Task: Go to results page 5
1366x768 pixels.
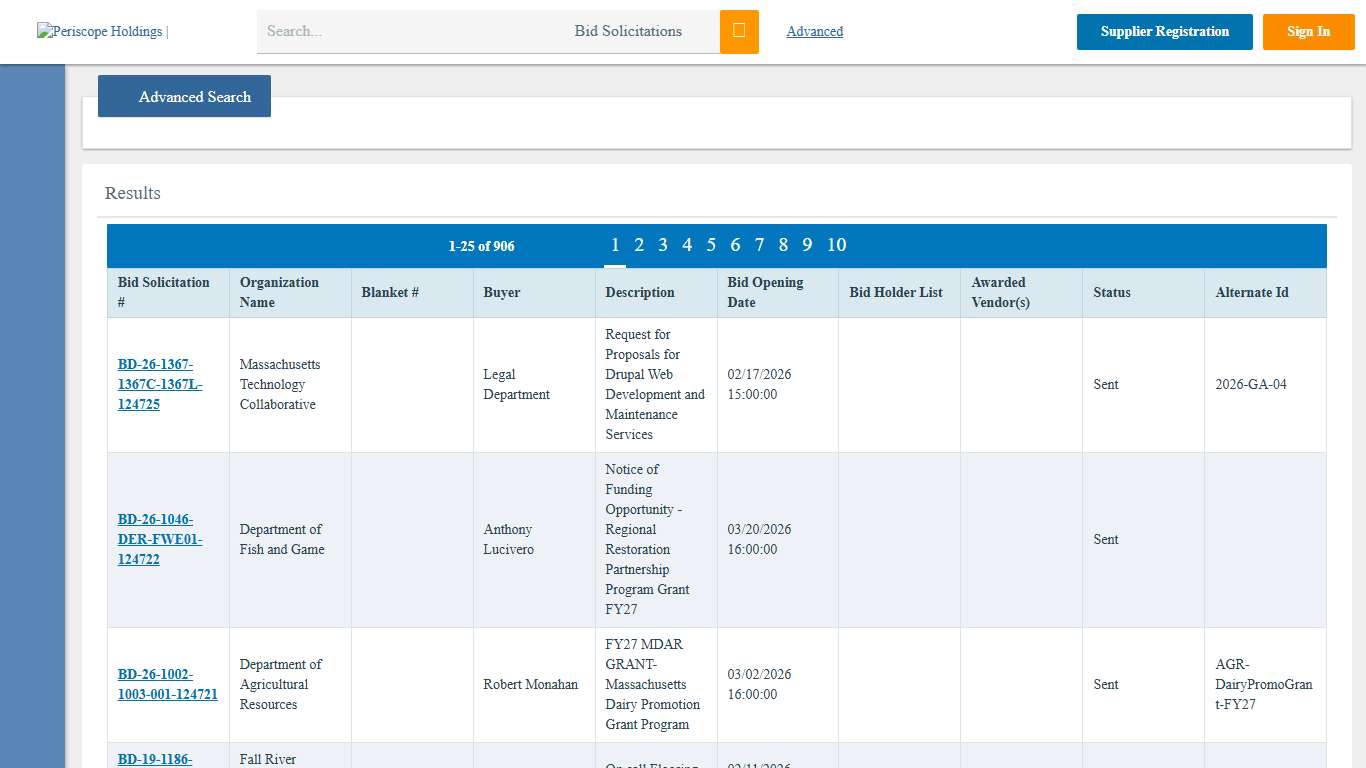Action: (711, 245)
